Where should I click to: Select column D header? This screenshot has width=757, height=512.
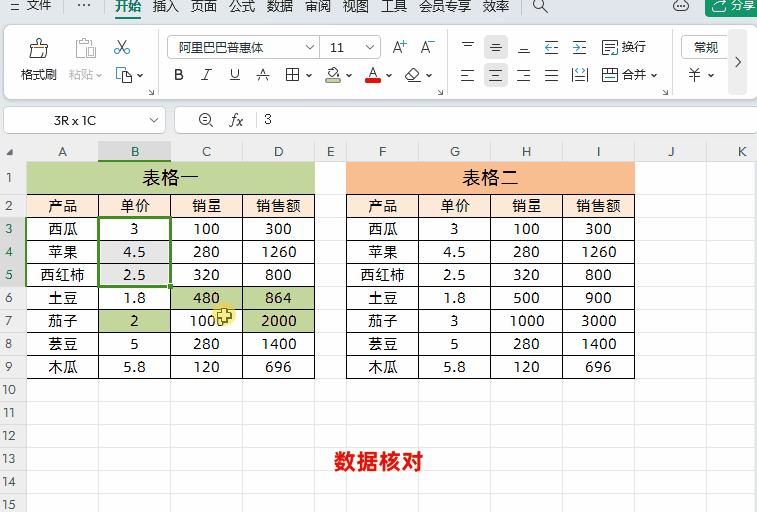tap(279, 152)
